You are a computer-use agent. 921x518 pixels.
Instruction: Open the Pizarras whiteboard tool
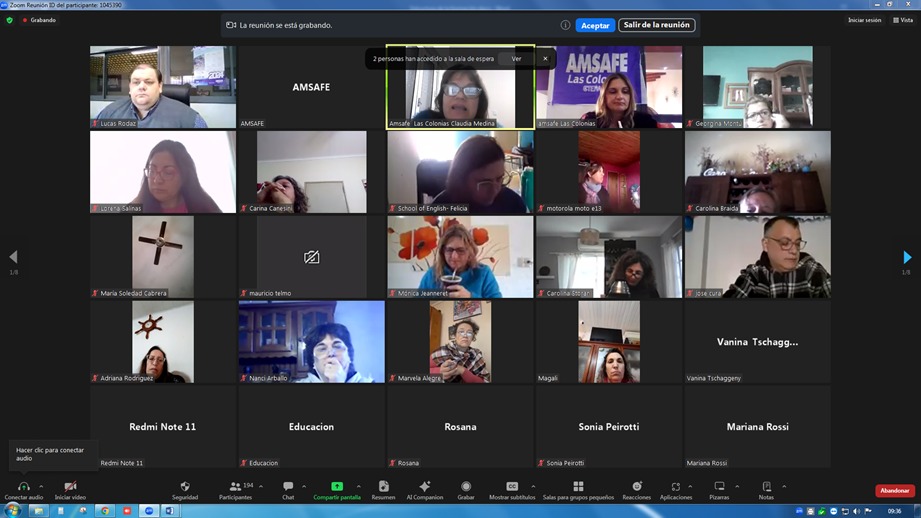719,488
